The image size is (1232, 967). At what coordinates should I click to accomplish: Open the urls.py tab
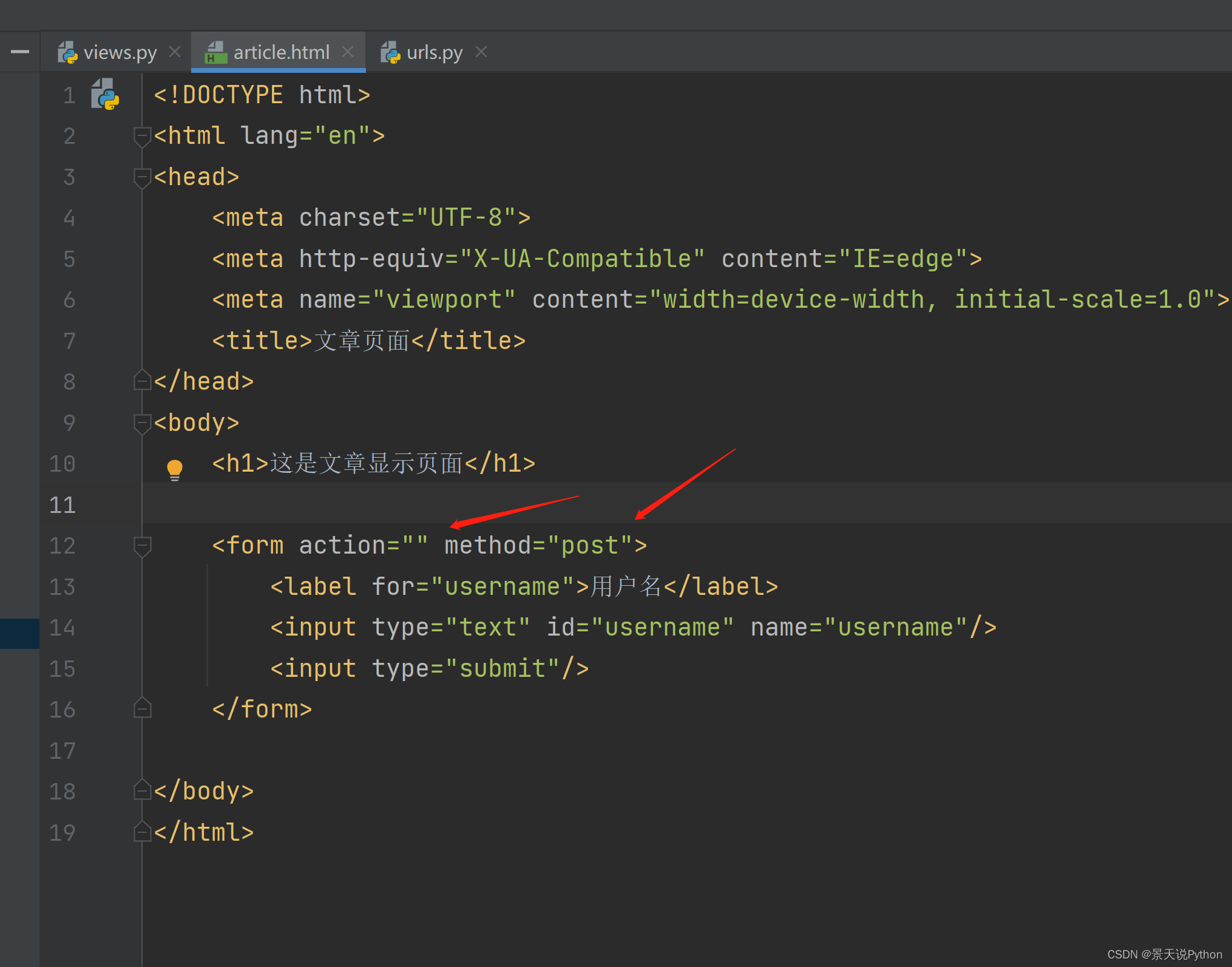coord(435,53)
